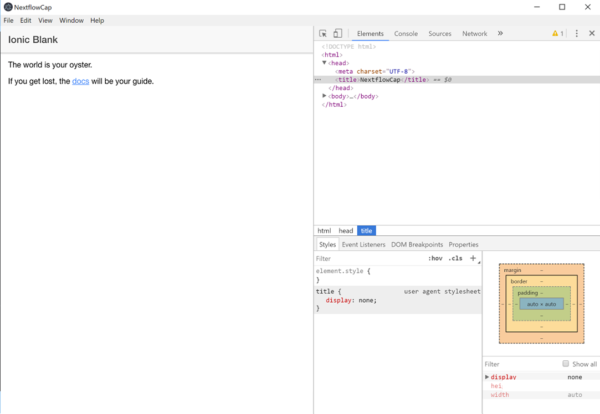Toggle the Show all checkbox
Viewport: 600px width, 414px height.
(x=566, y=363)
